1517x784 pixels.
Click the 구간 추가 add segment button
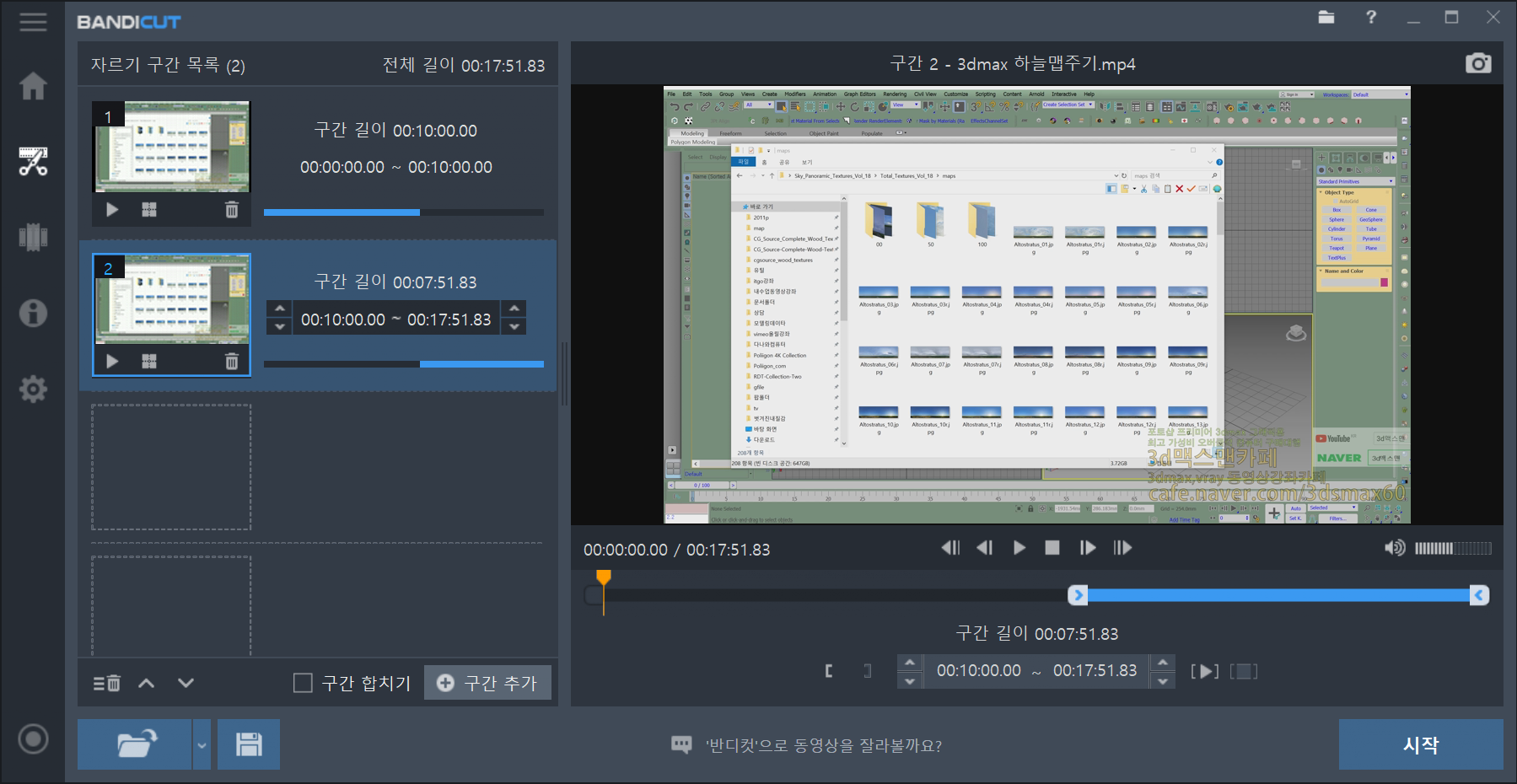click(487, 683)
